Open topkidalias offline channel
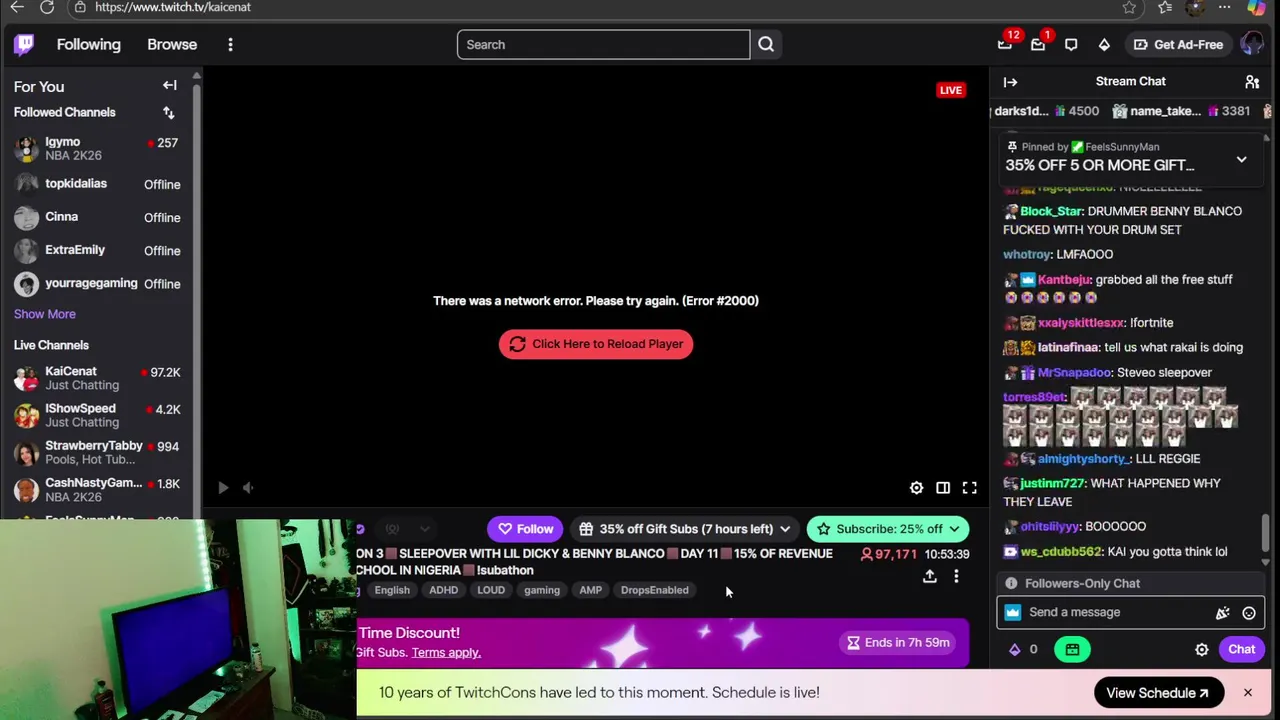The height and width of the screenshot is (720, 1280). click(98, 184)
